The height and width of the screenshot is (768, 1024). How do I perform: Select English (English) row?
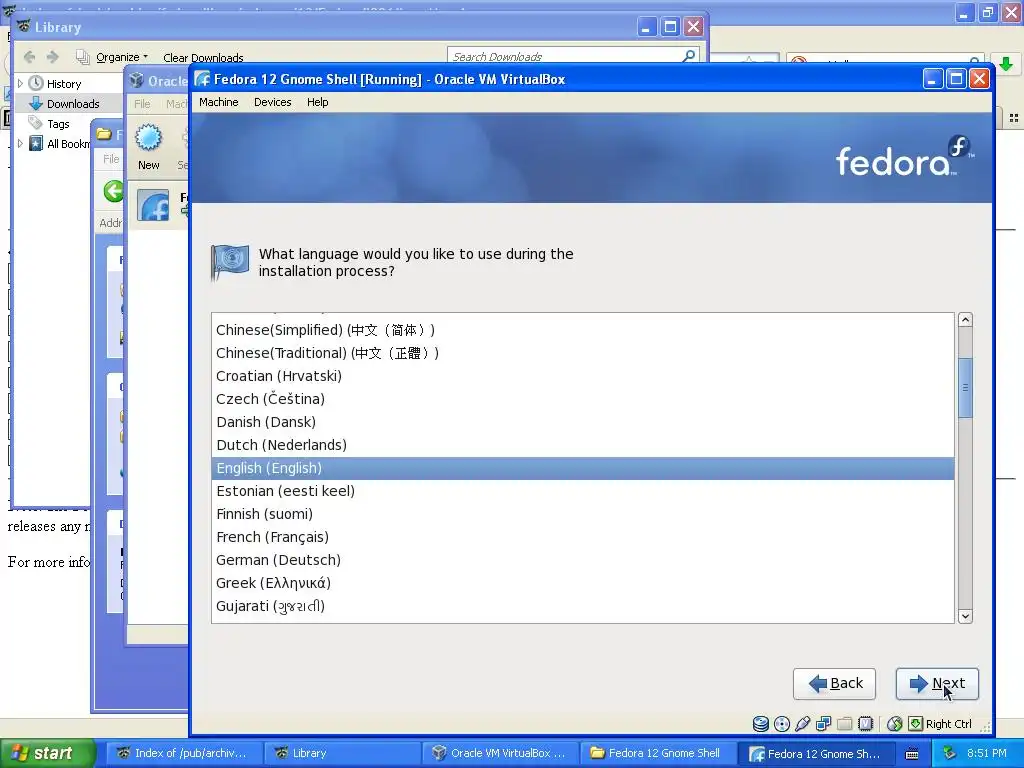pyautogui.click(x=583, y=468)
